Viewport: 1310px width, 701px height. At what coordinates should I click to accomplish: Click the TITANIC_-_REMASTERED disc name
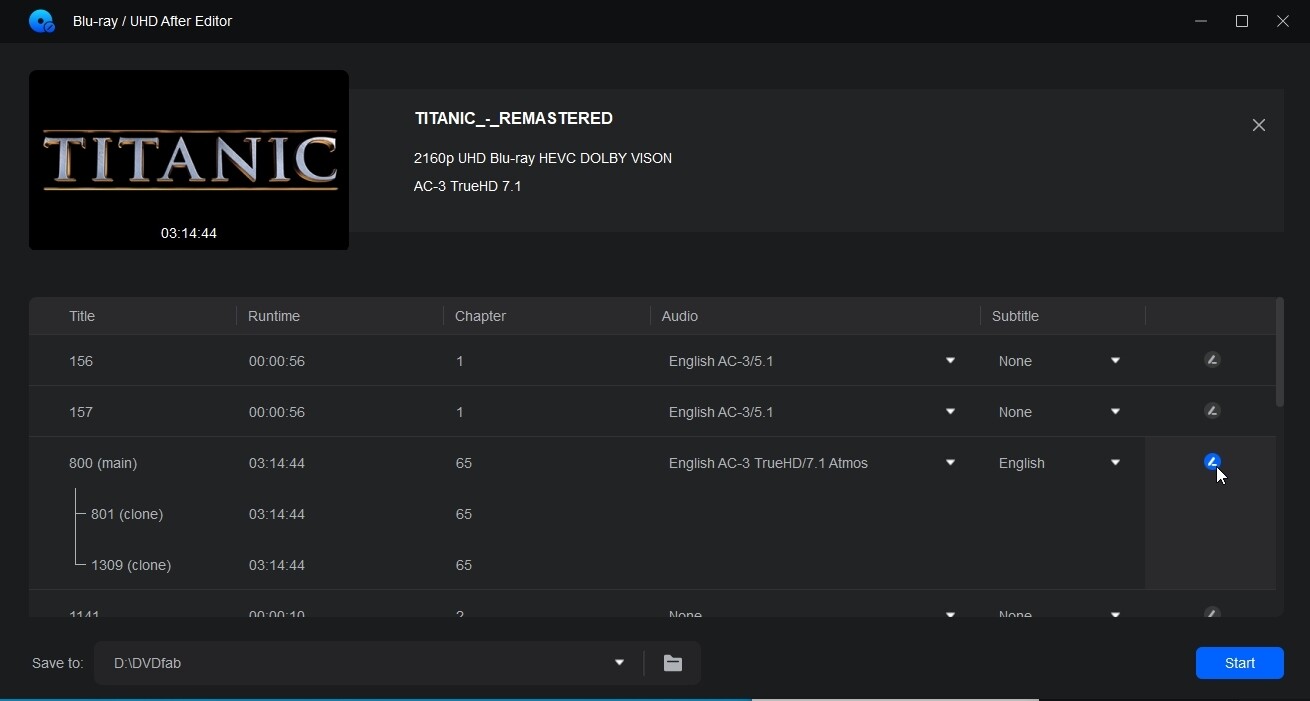click(x=514, y=118)
